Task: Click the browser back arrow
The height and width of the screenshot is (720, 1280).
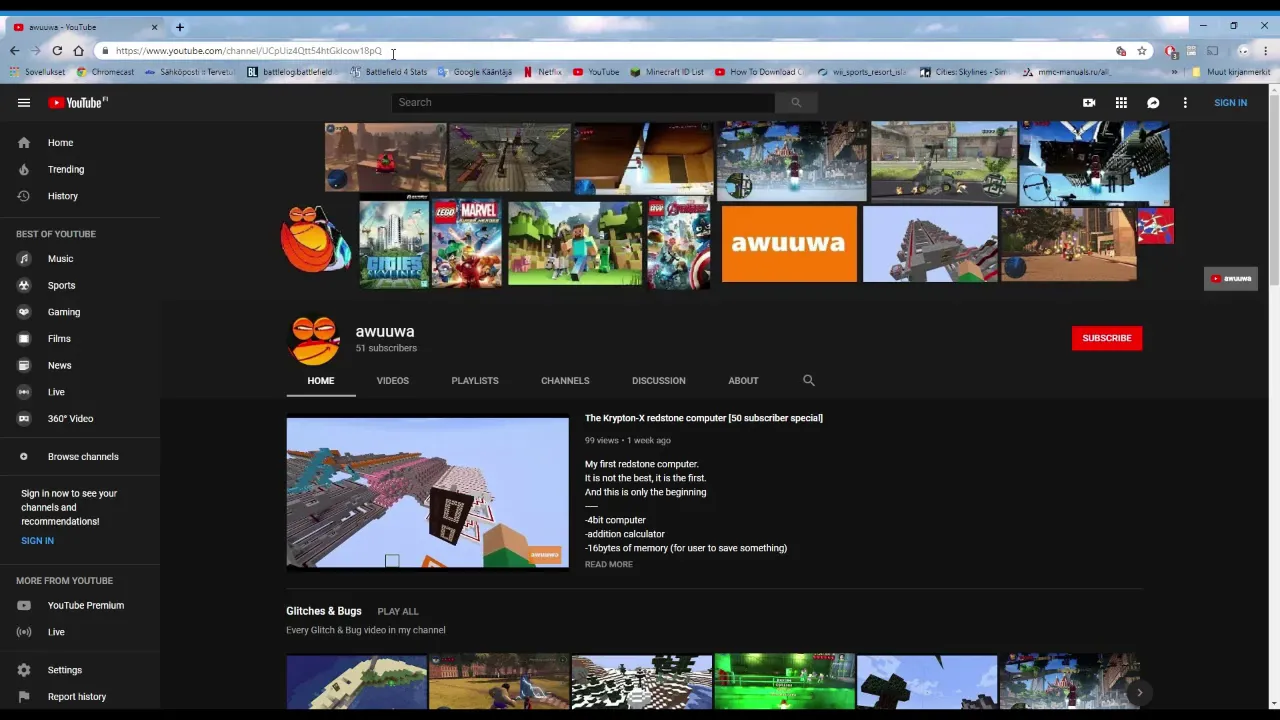Action: coord(14,51)
